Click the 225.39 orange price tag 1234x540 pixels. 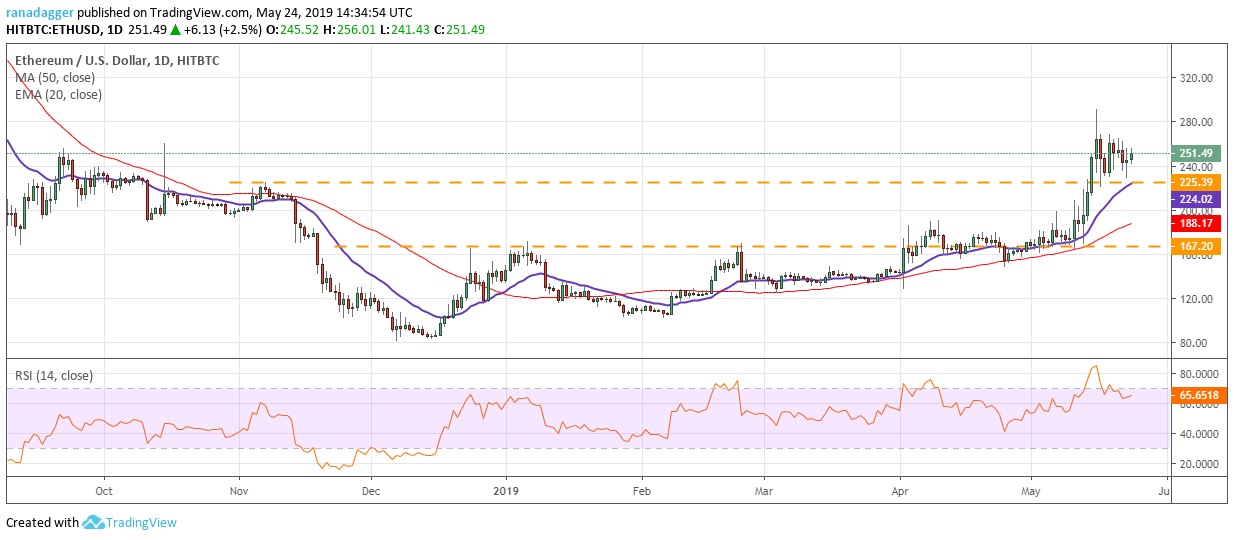(x=1196, y=182)
